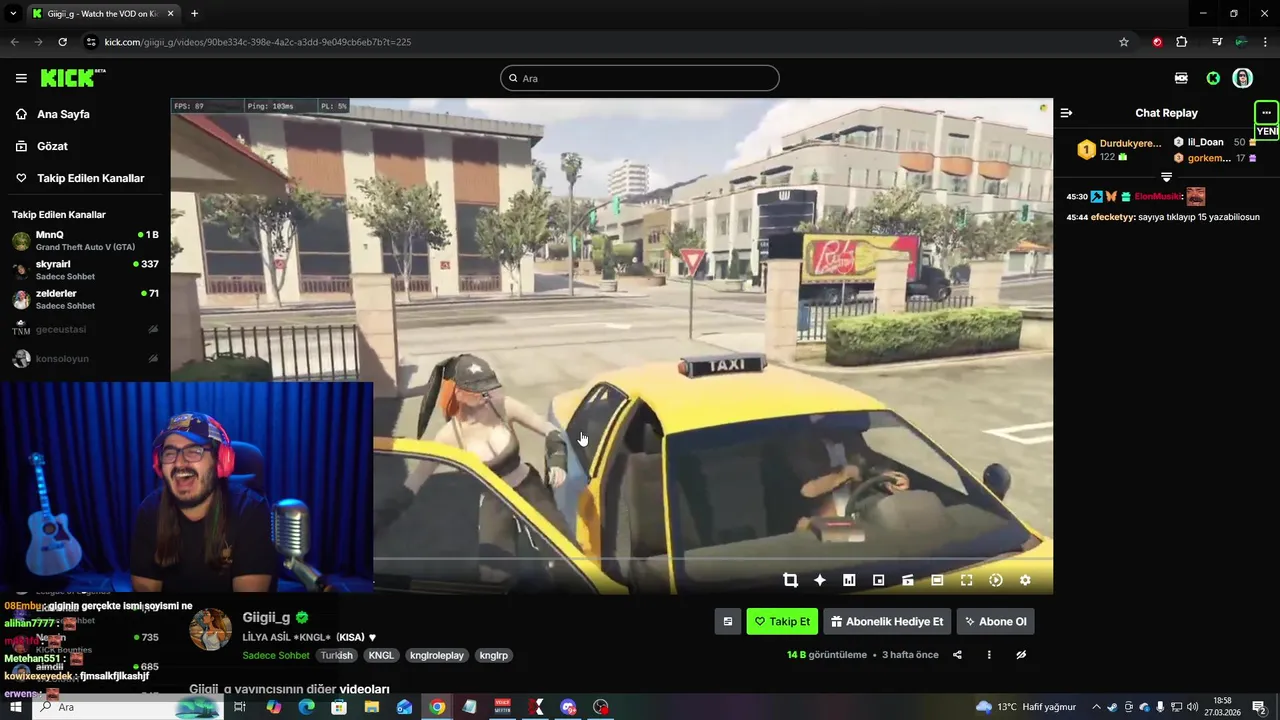Reload the page in Chrome
The image size is (1280, 720).
[62, 42]
